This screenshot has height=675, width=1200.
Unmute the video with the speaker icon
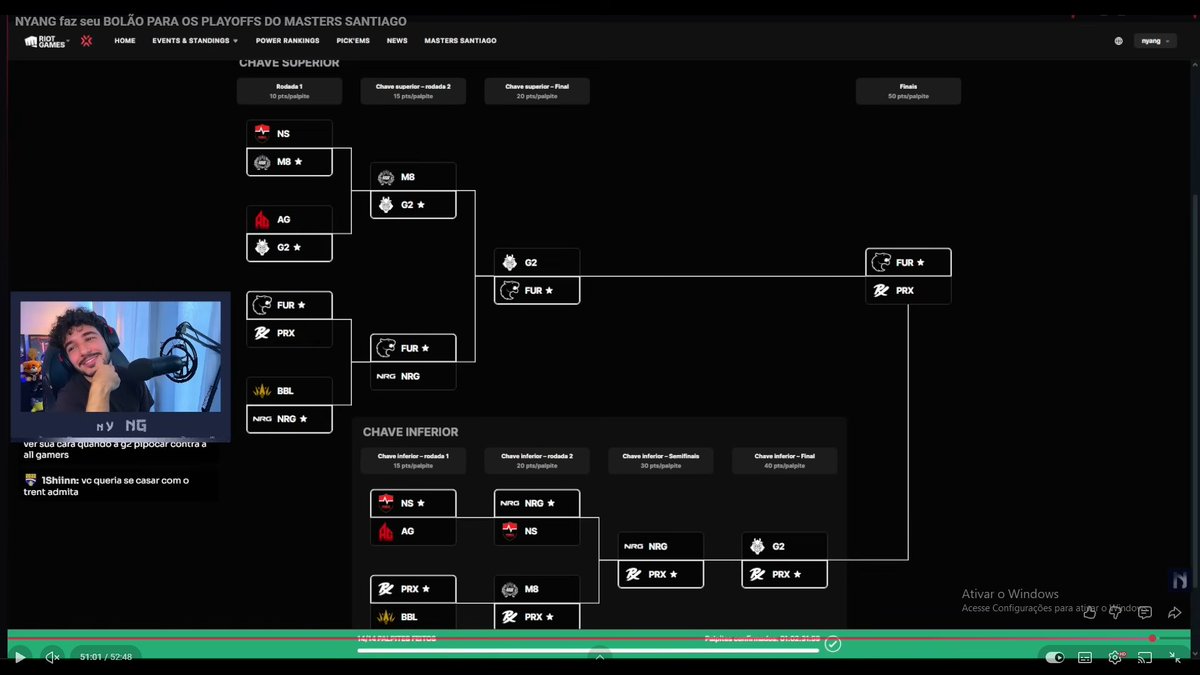click(x=52, y=657)
